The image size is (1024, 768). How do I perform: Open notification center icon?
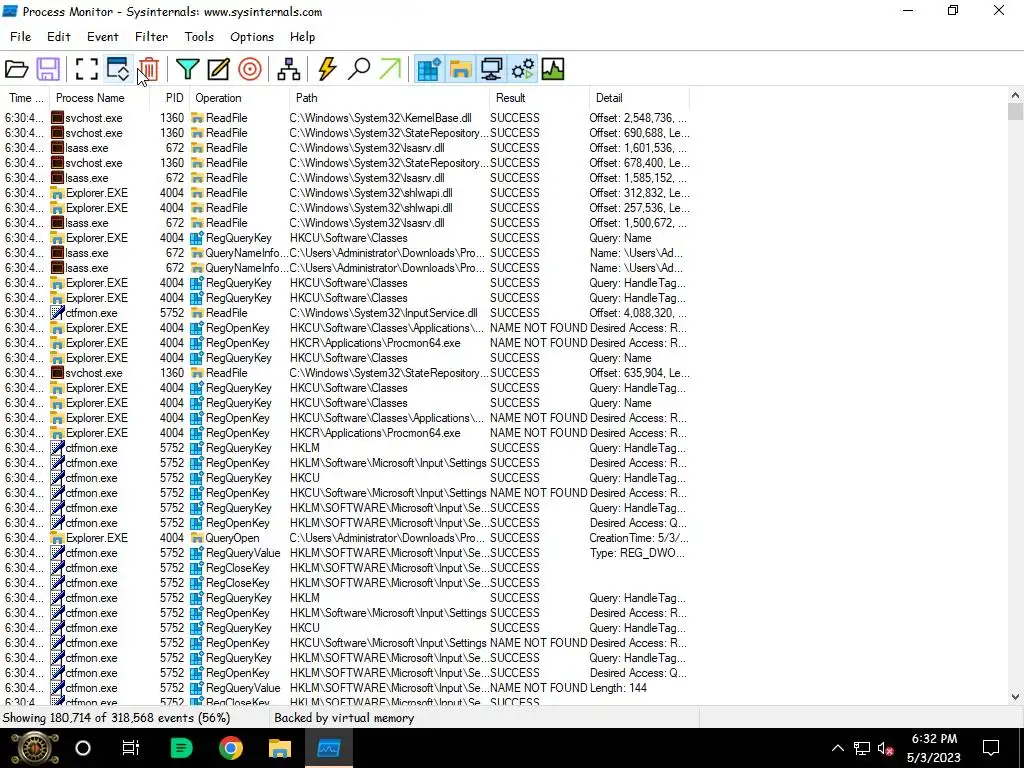coord(991,748)
